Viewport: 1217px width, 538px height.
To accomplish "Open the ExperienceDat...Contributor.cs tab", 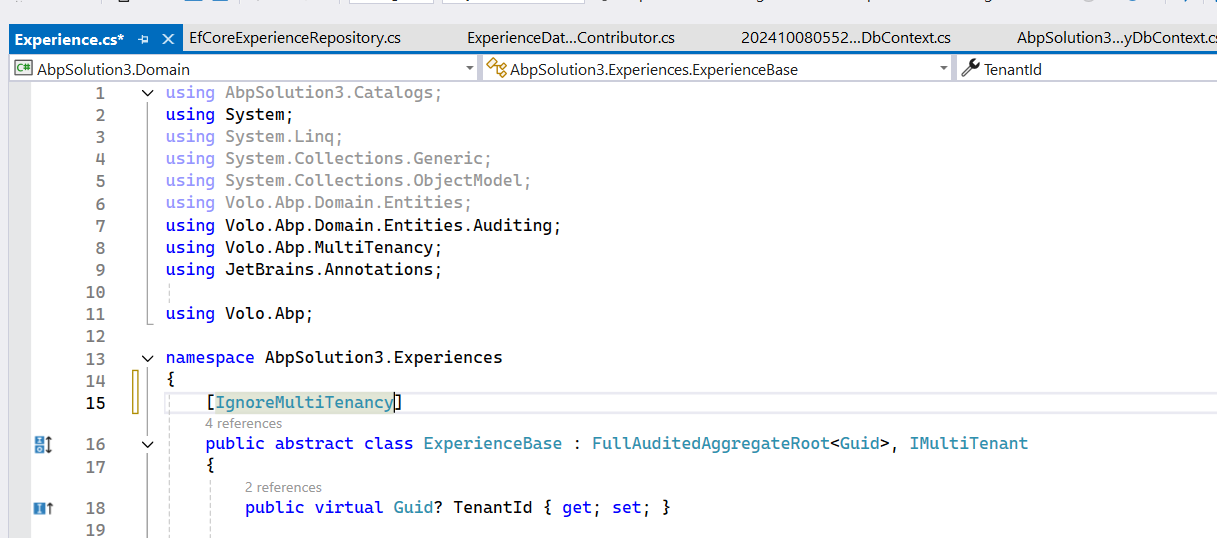I will tap(570, 38).
